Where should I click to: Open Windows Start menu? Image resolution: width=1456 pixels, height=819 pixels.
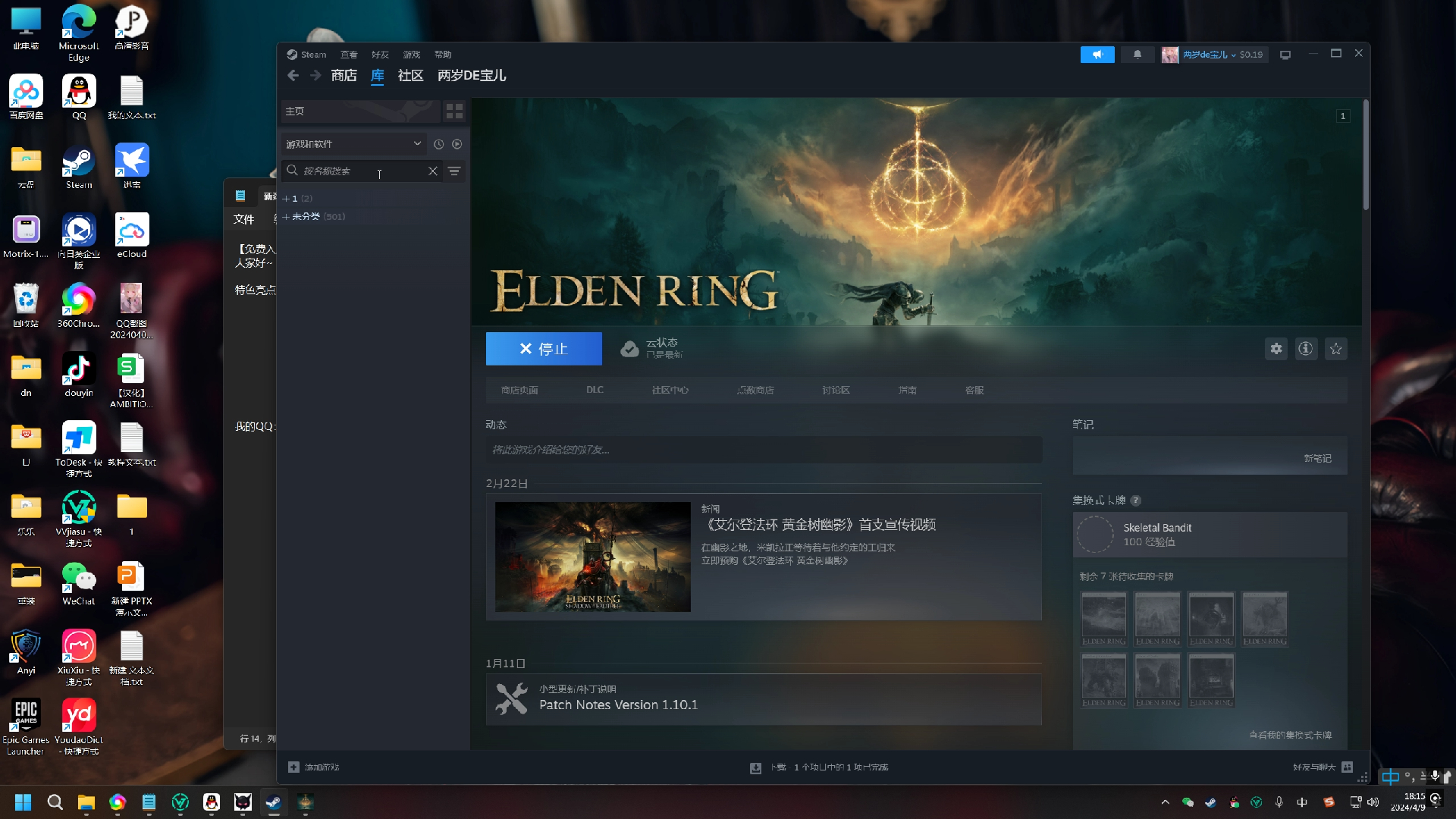[x=24, y=802]
